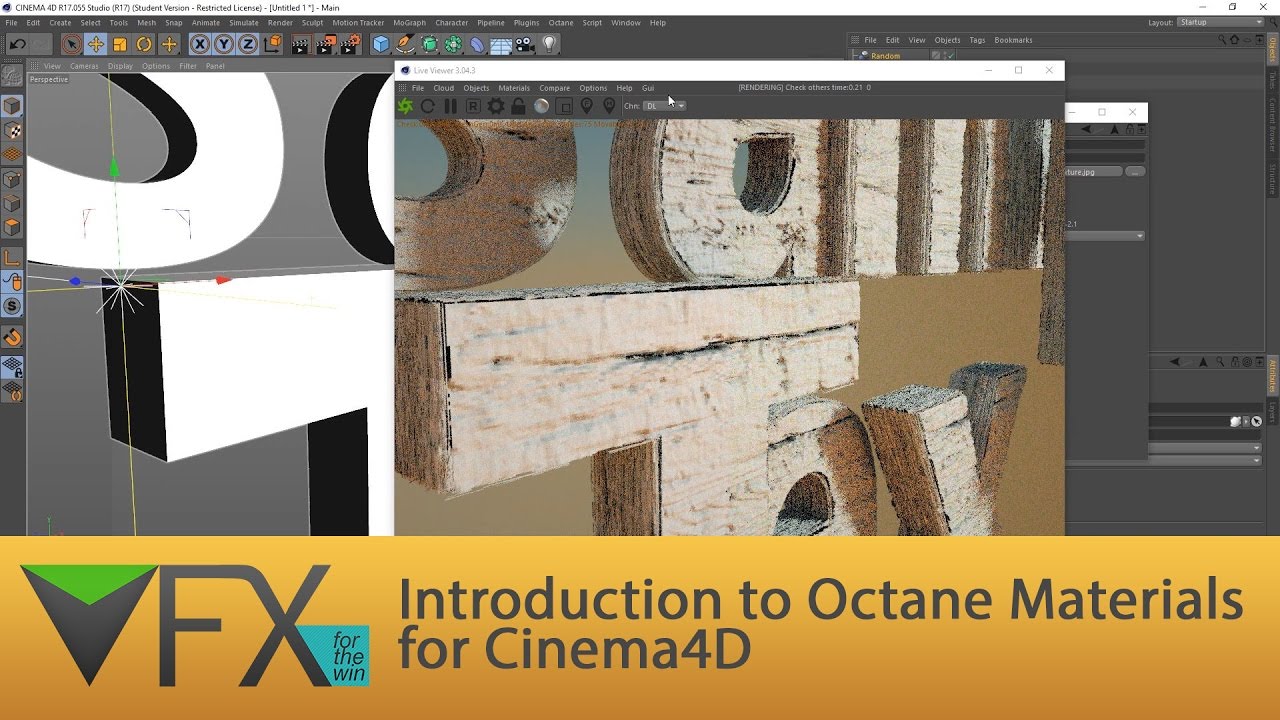Image resolution: width=1280 pixels, height=720 pixels.
Task: Click the Make Editable icon
Action: click(12, 76)
